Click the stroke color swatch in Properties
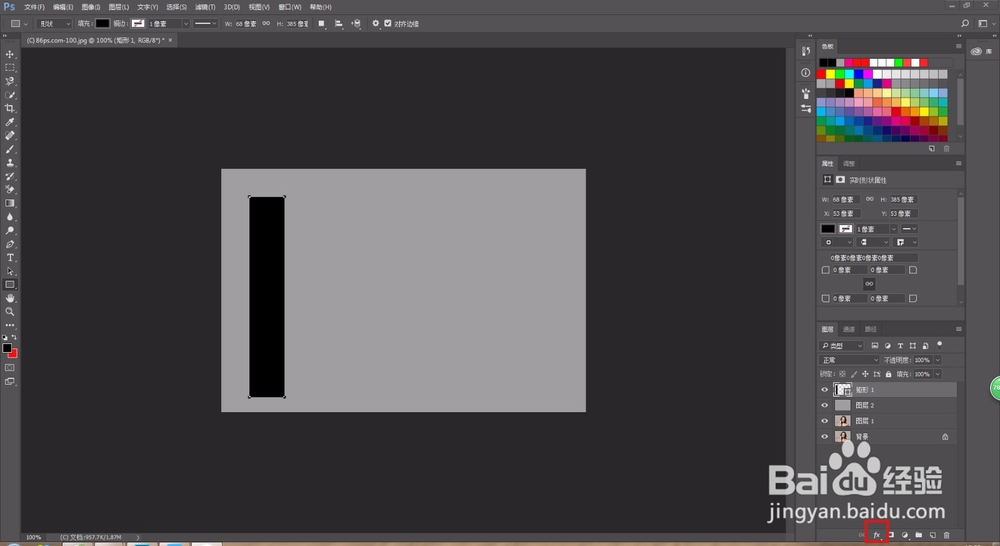The width and height of the screenshot is (1000, 546). pos(846,228)
